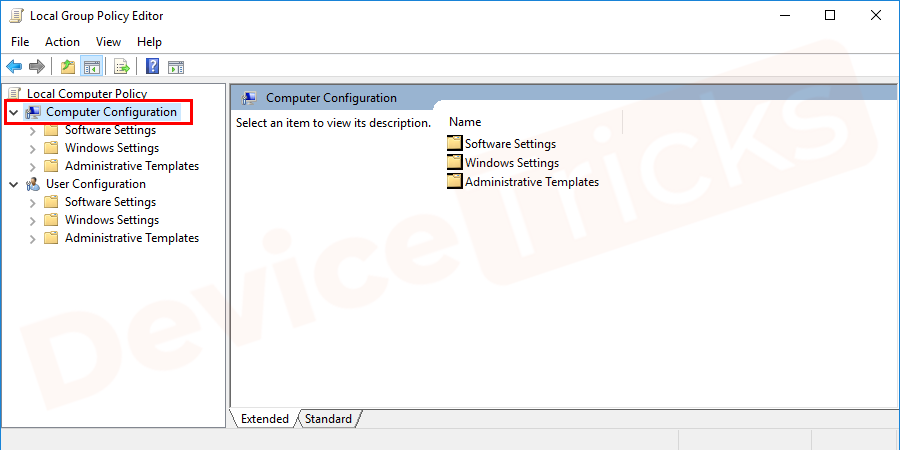Expand Software Settings under User Configuration
The image size is (900, 450).
click(x=33, y=203)
